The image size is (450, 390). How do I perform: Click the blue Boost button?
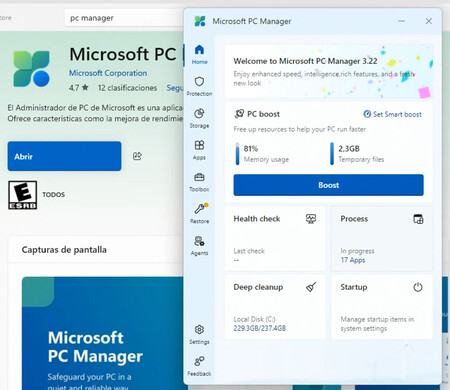328,185
